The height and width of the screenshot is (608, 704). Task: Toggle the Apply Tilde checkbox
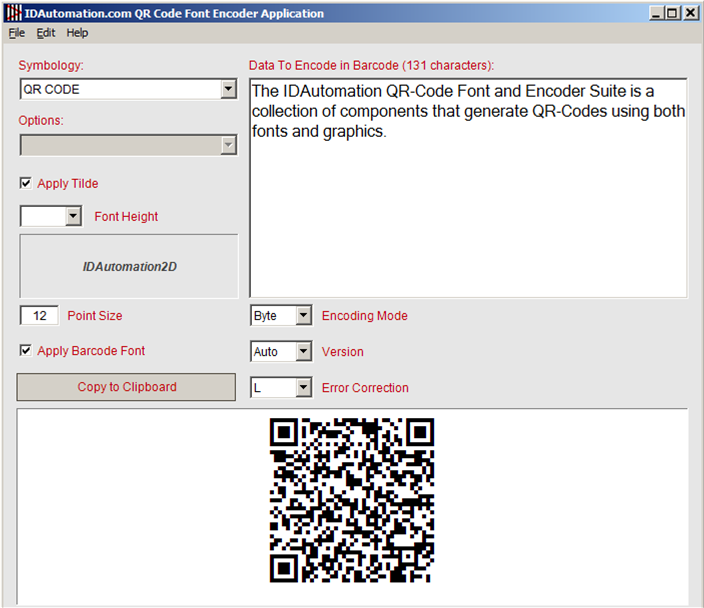26,183
